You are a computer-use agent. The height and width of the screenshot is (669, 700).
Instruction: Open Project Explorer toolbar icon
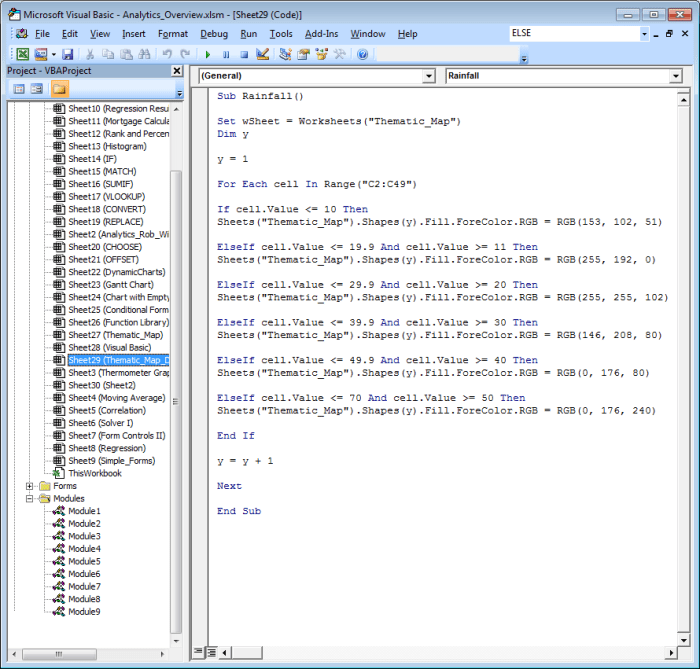point(285,54)
